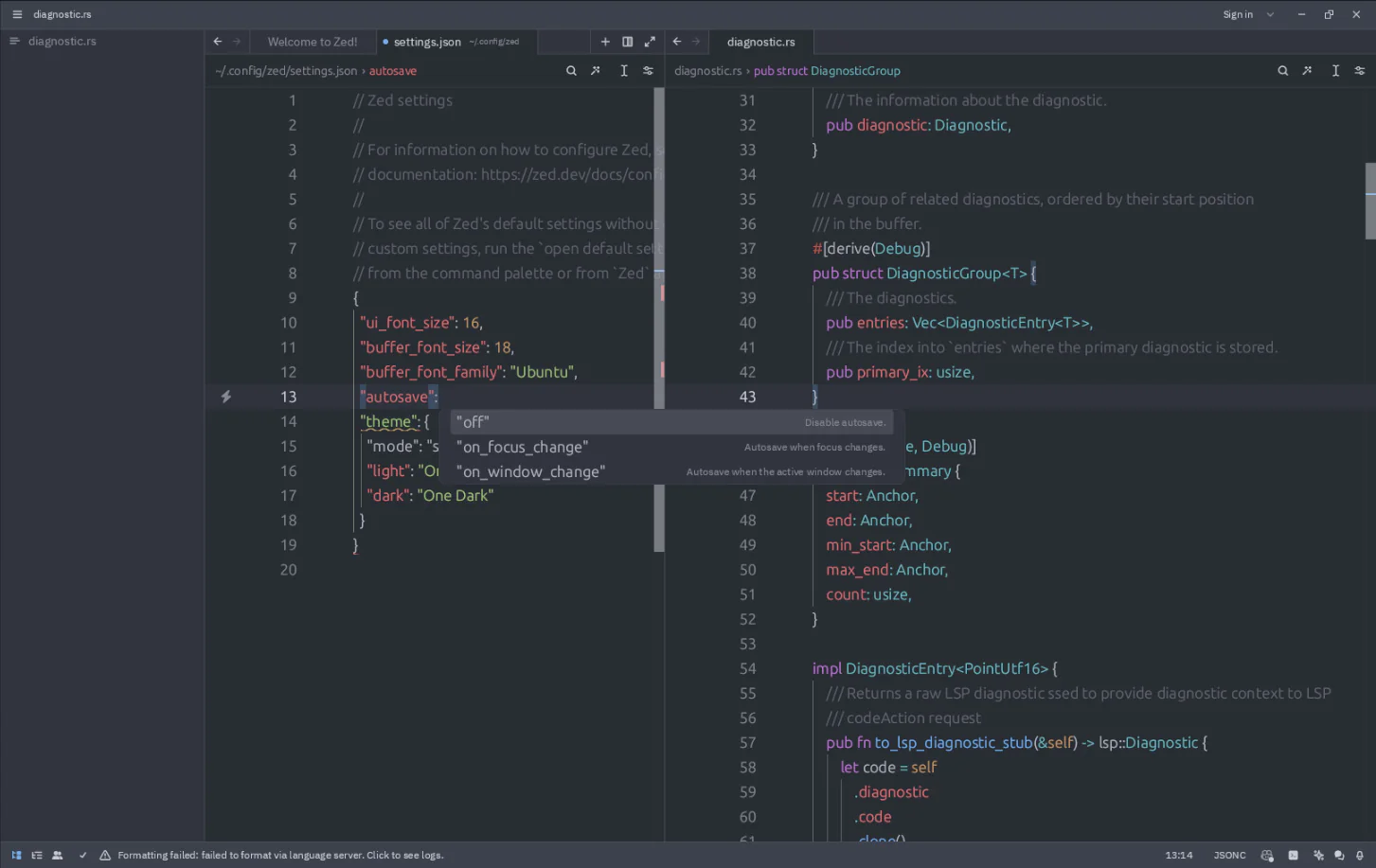The height and width of the screenshot is (868, 1376).
Task: Click selections cursor icon in the diagnostic.rs toolbar
Action: [x=1335, y=71]
